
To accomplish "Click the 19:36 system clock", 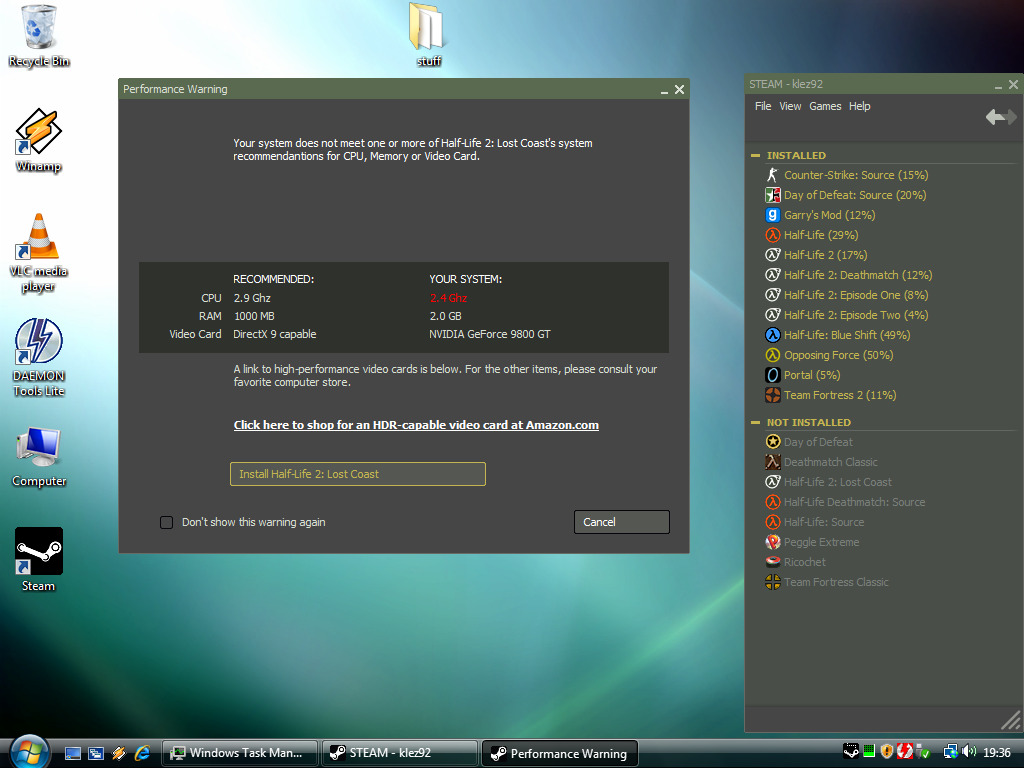I will [x=997, y=753].
